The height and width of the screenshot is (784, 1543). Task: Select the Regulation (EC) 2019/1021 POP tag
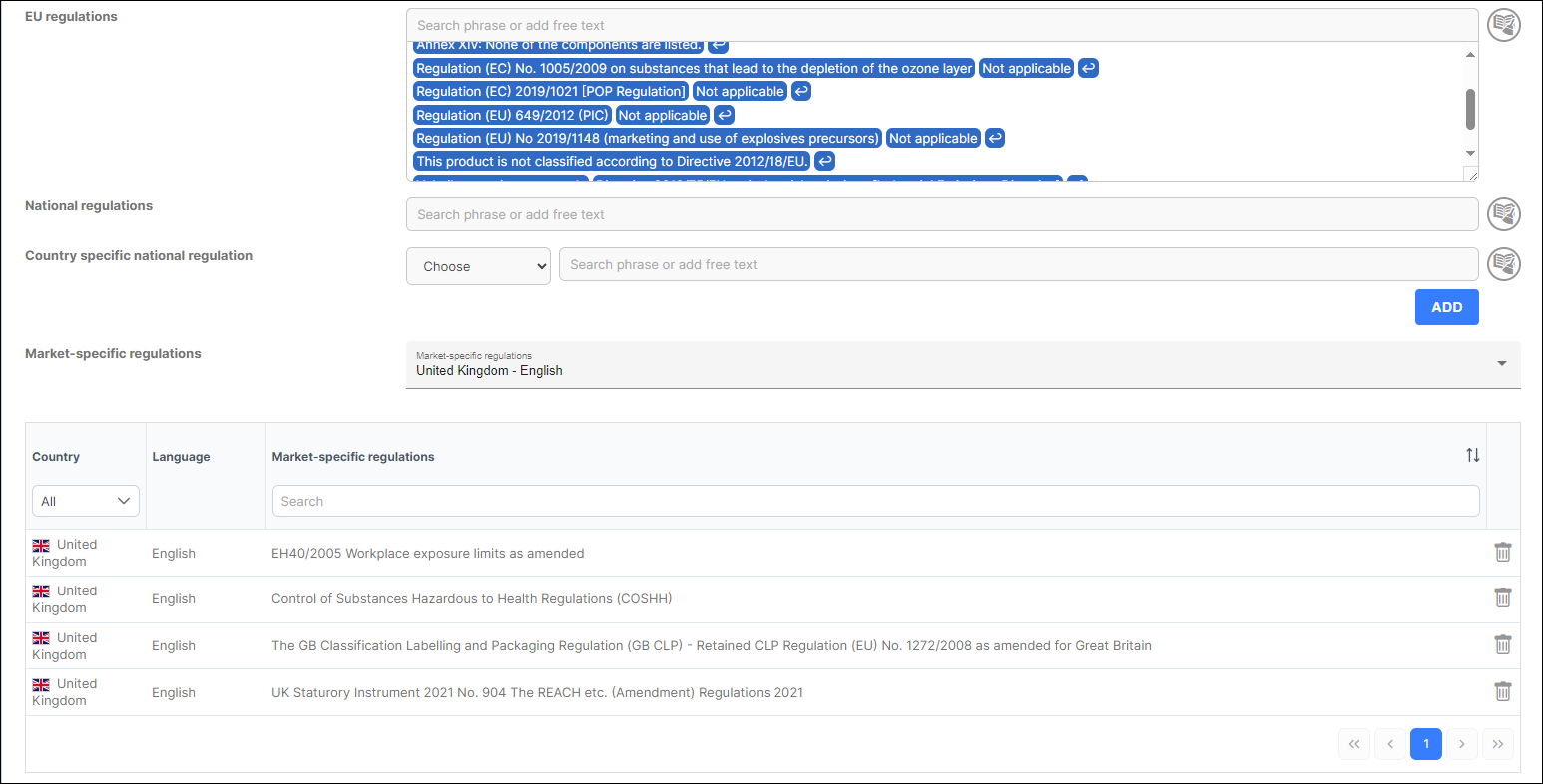tap(551, 91)
